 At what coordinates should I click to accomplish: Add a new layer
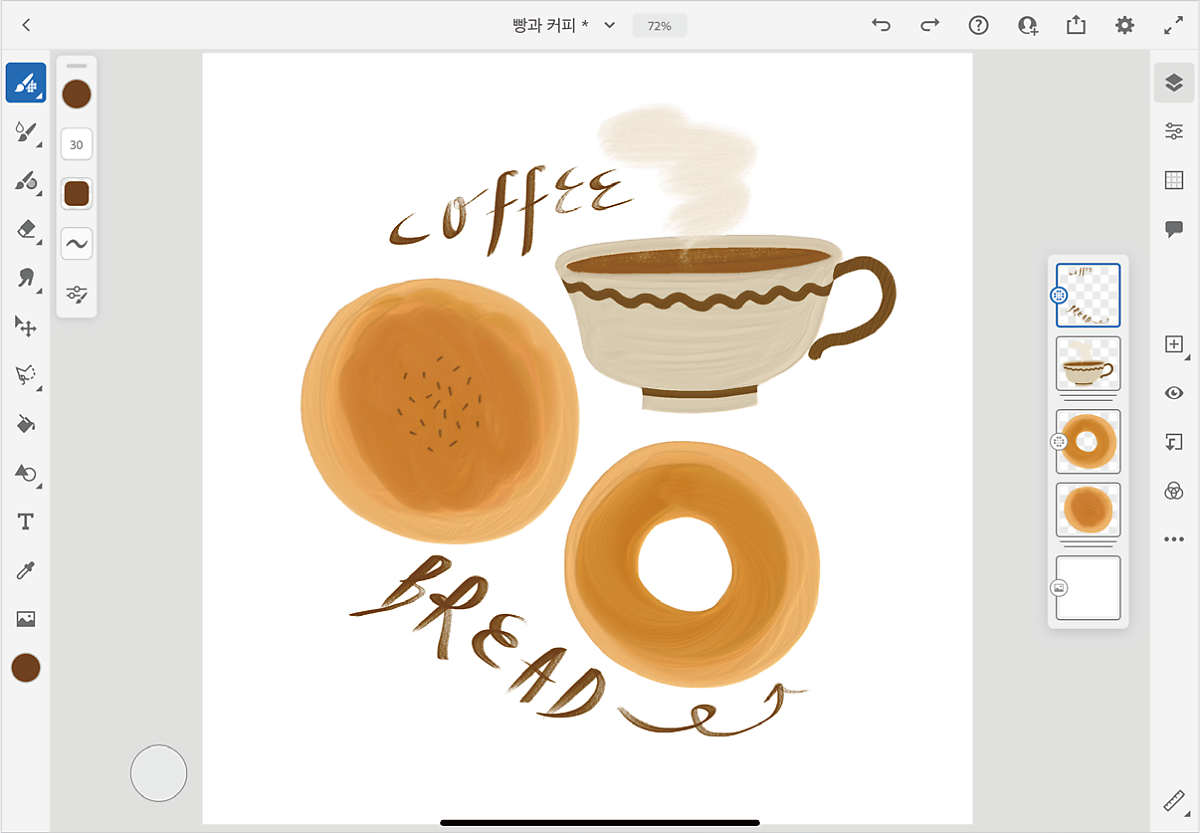1174,344
